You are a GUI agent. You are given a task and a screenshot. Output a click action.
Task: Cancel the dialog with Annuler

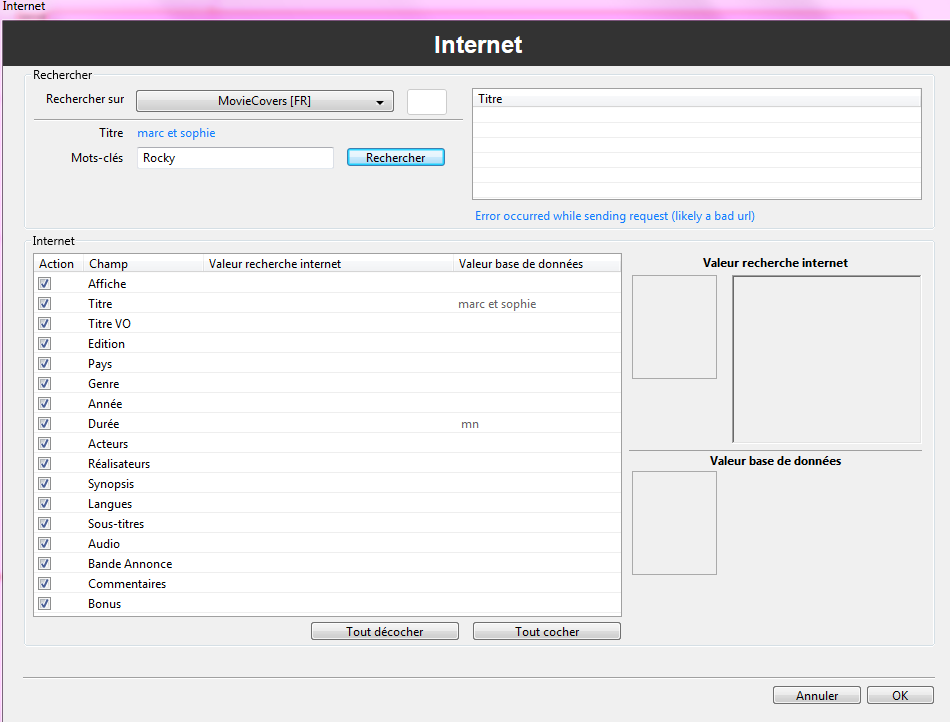click(x=817, y=696)
